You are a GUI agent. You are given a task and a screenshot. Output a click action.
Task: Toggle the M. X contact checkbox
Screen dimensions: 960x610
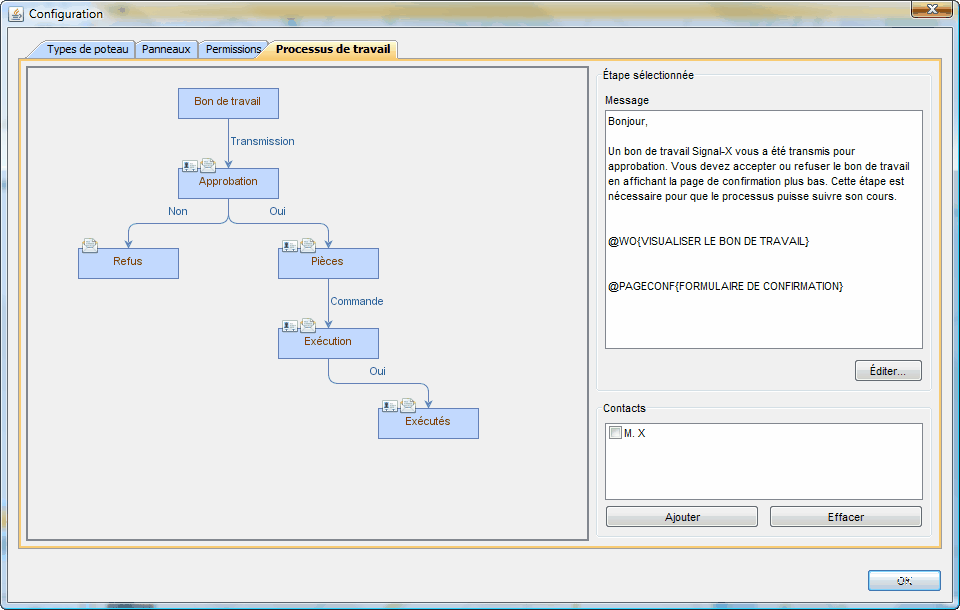615,433
